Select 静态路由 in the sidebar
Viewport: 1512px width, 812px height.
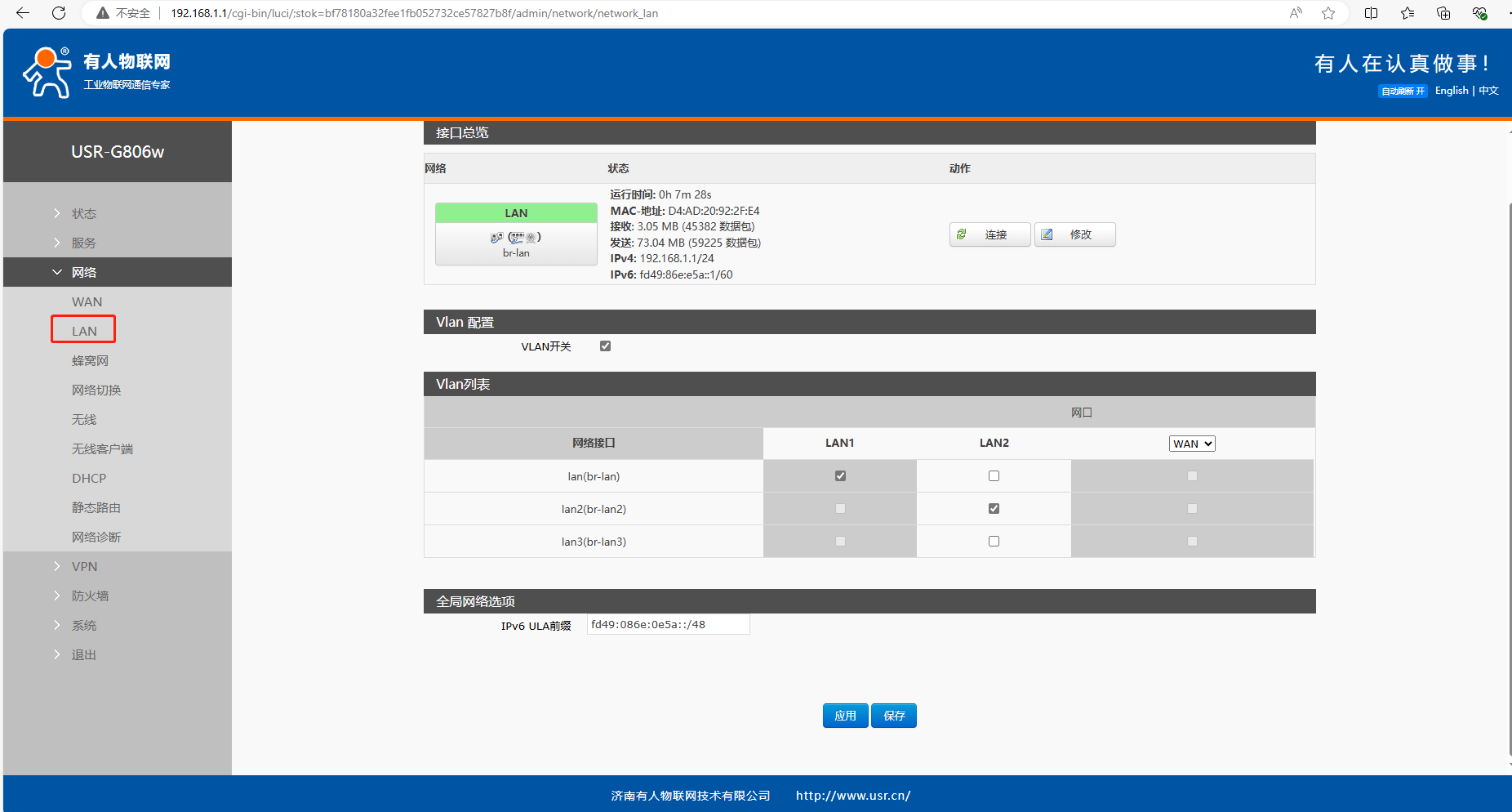click(x=96, y=507)
